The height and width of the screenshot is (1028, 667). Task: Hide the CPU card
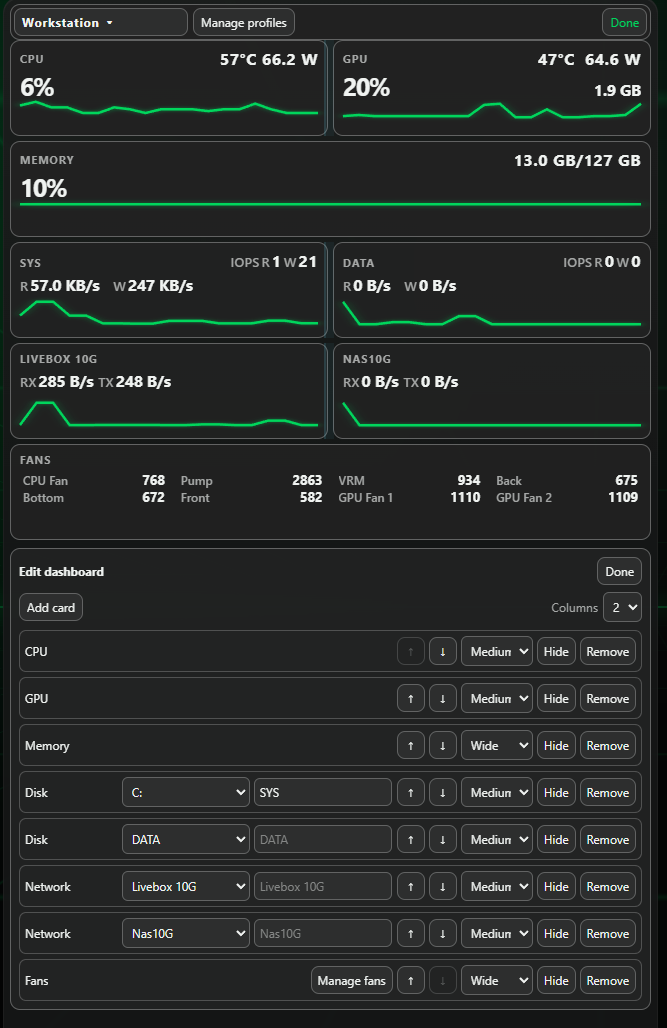coord(556,652)
